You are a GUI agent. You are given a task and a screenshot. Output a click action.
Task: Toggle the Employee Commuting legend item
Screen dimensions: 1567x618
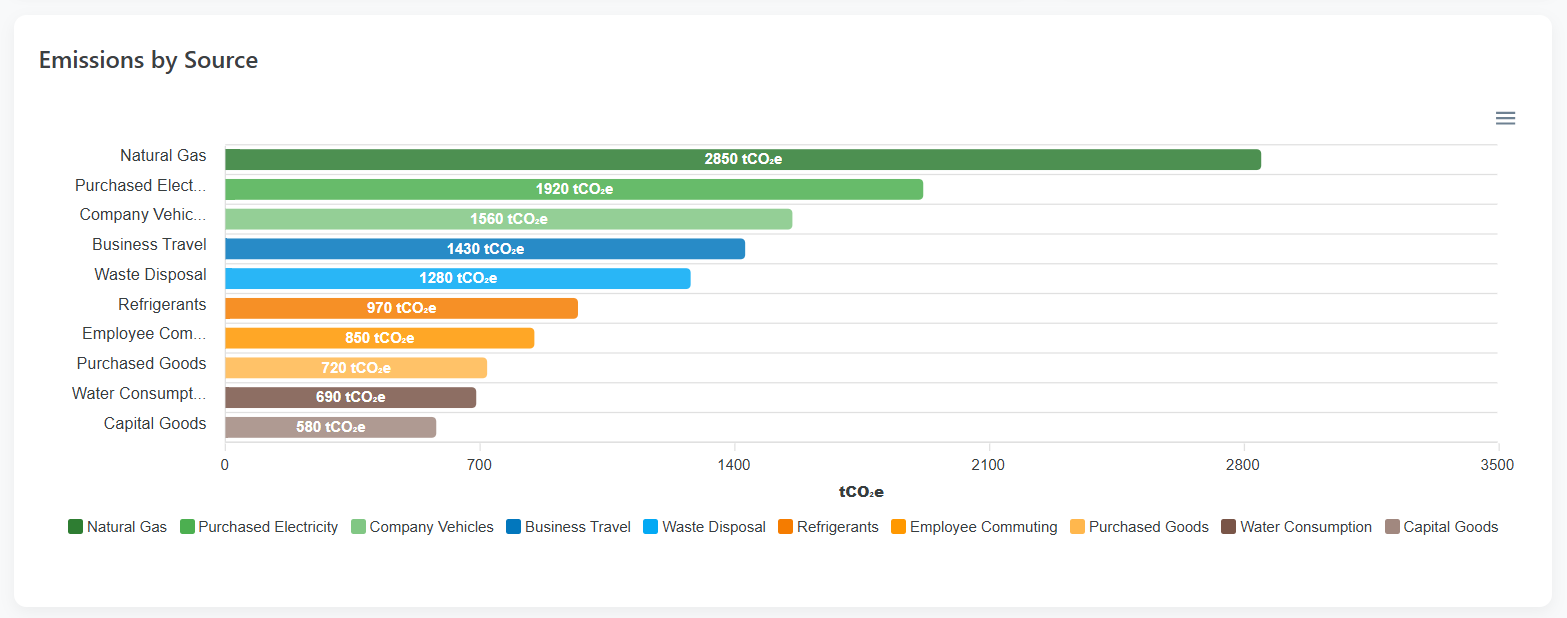pyautogui.click(x=973, y=527)
